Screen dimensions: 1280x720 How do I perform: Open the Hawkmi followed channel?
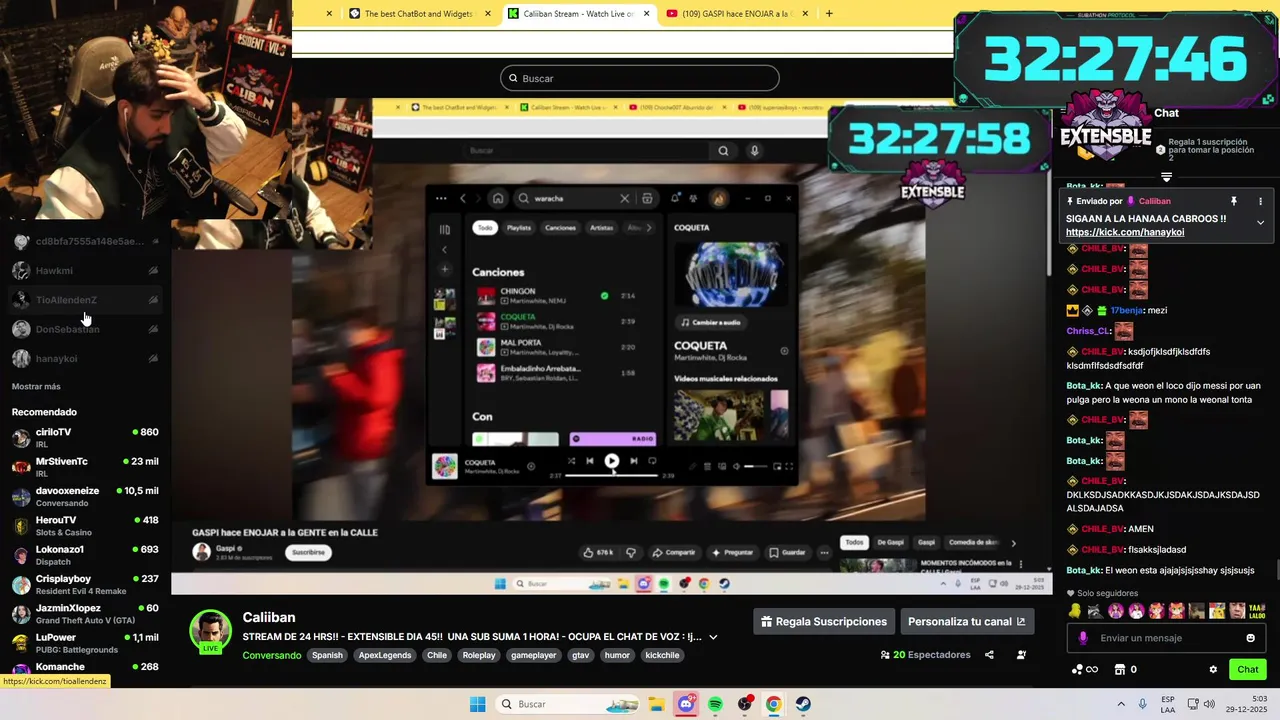[x=85, y=271]
